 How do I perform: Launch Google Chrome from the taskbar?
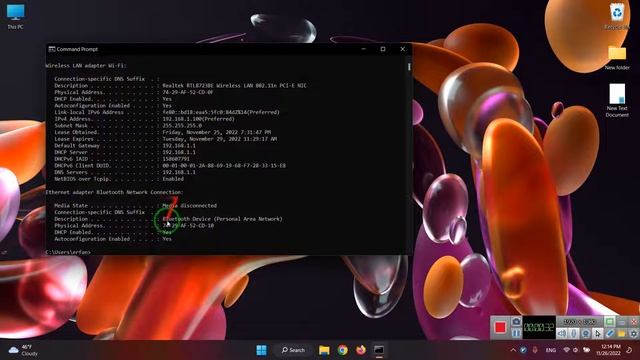[342, 350]
